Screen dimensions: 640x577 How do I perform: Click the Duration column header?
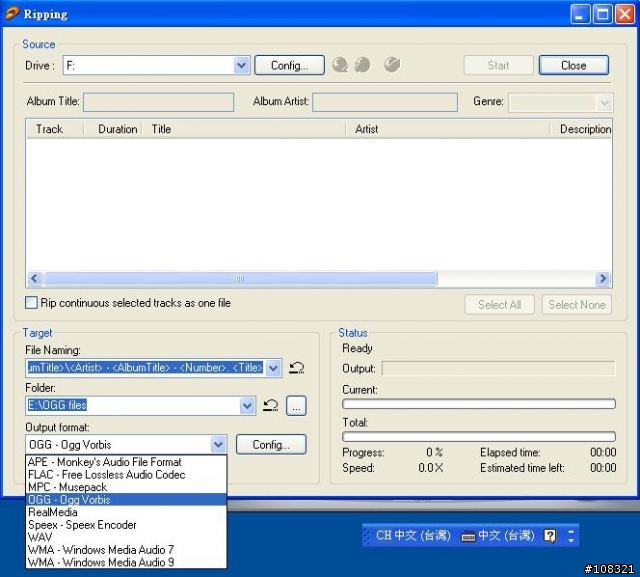pyautogui.click(x=117, y=129)
